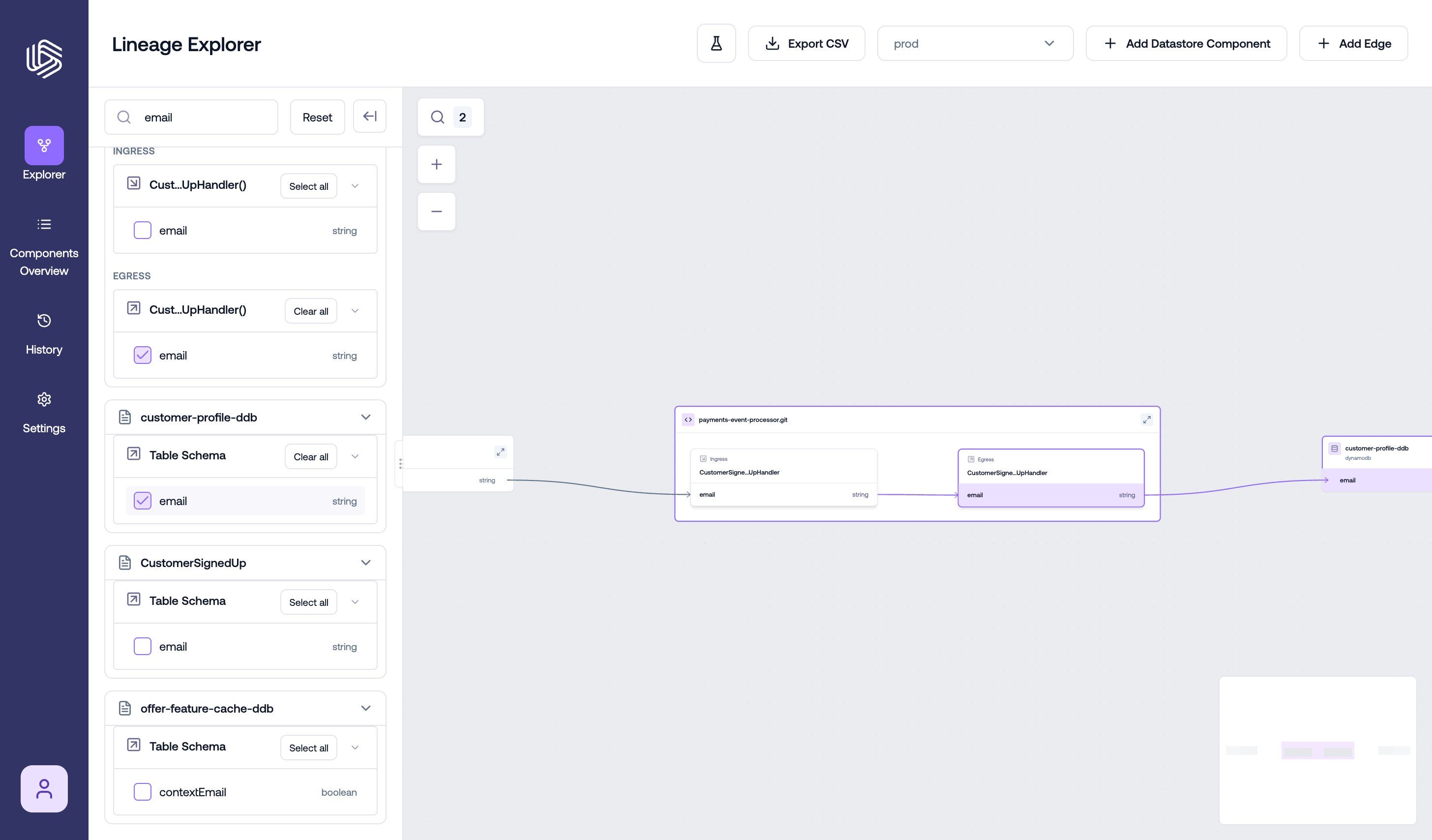Click offer-feature-cache-ddb Table Schema arrow icon
This screenshot has width=1432, height=840.
[134, 745]
